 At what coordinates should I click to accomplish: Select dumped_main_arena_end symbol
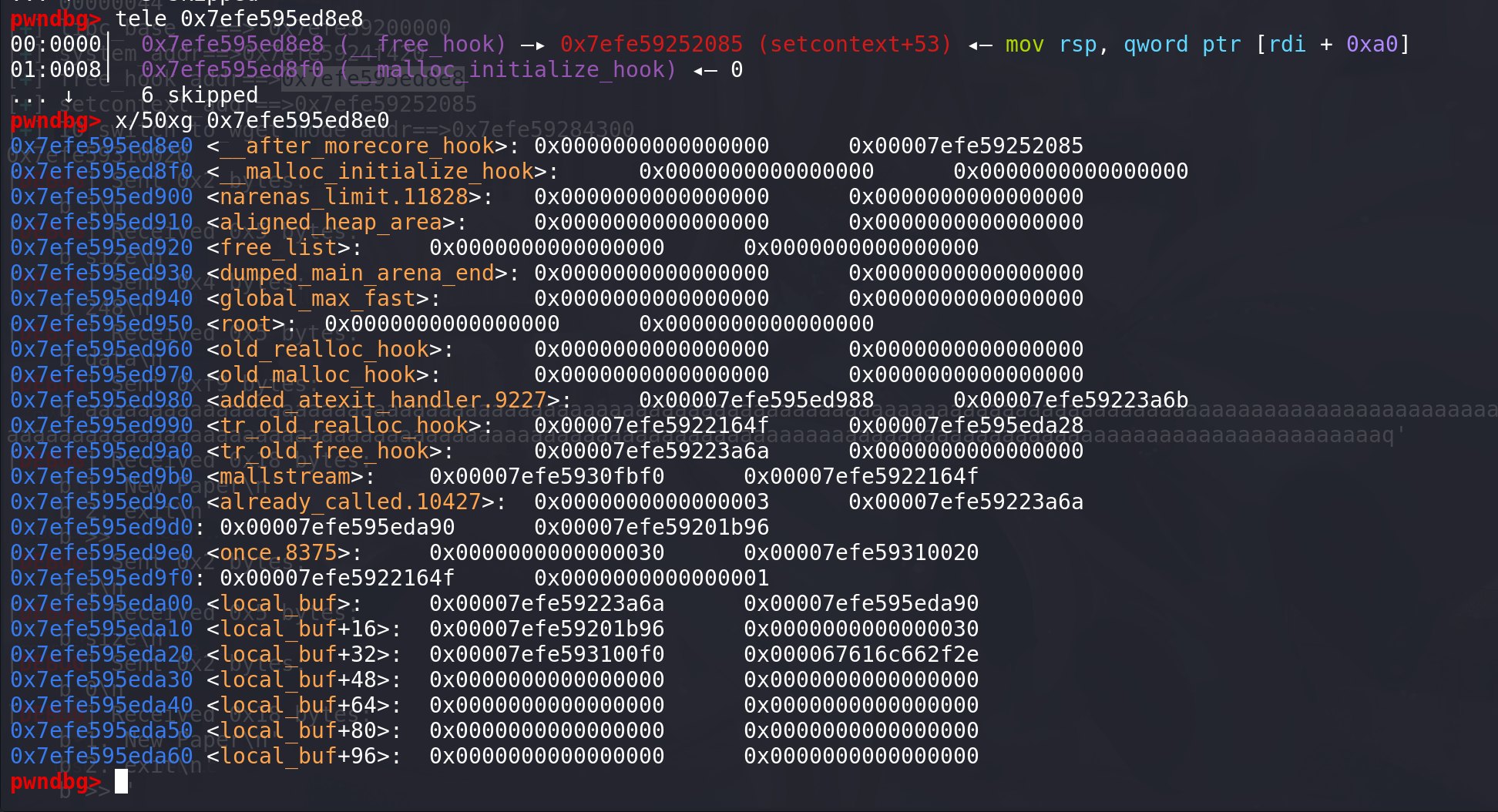(358, 273)
